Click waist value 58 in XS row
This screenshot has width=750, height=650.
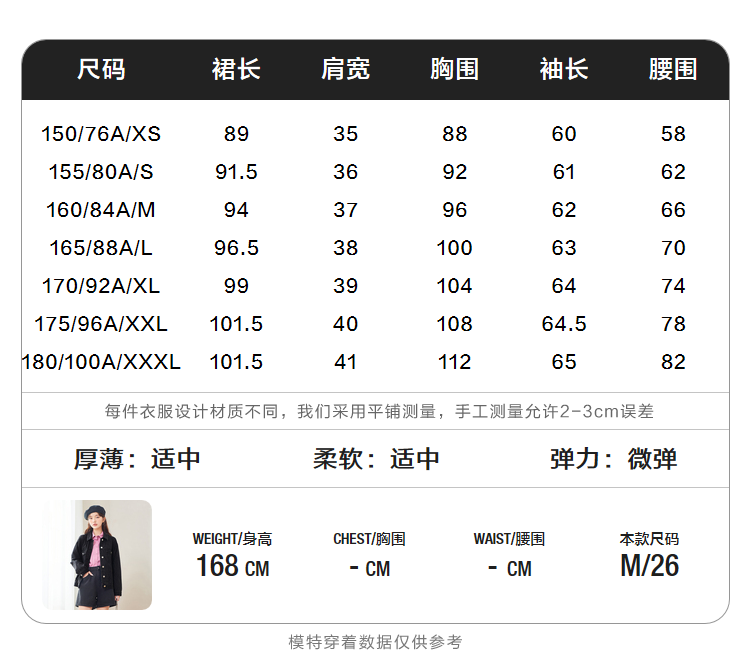(673, 134)
